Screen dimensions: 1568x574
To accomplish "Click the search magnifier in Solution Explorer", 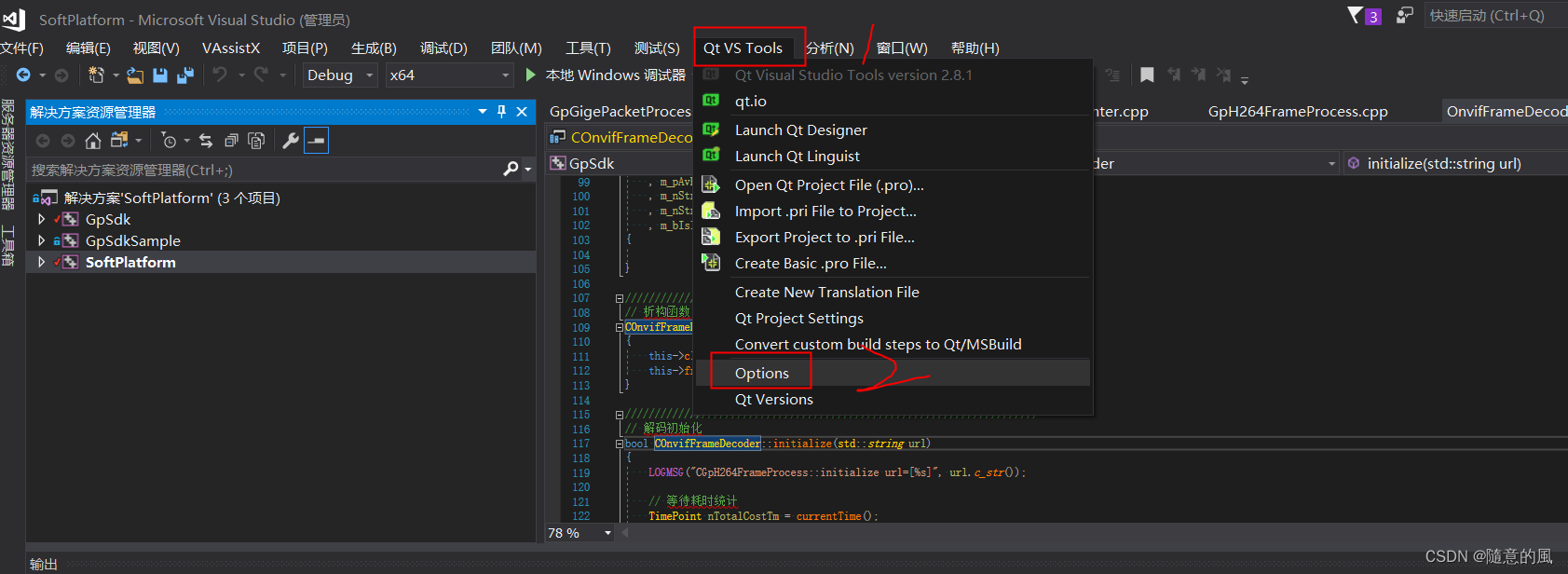I will [x=511, y=169].
